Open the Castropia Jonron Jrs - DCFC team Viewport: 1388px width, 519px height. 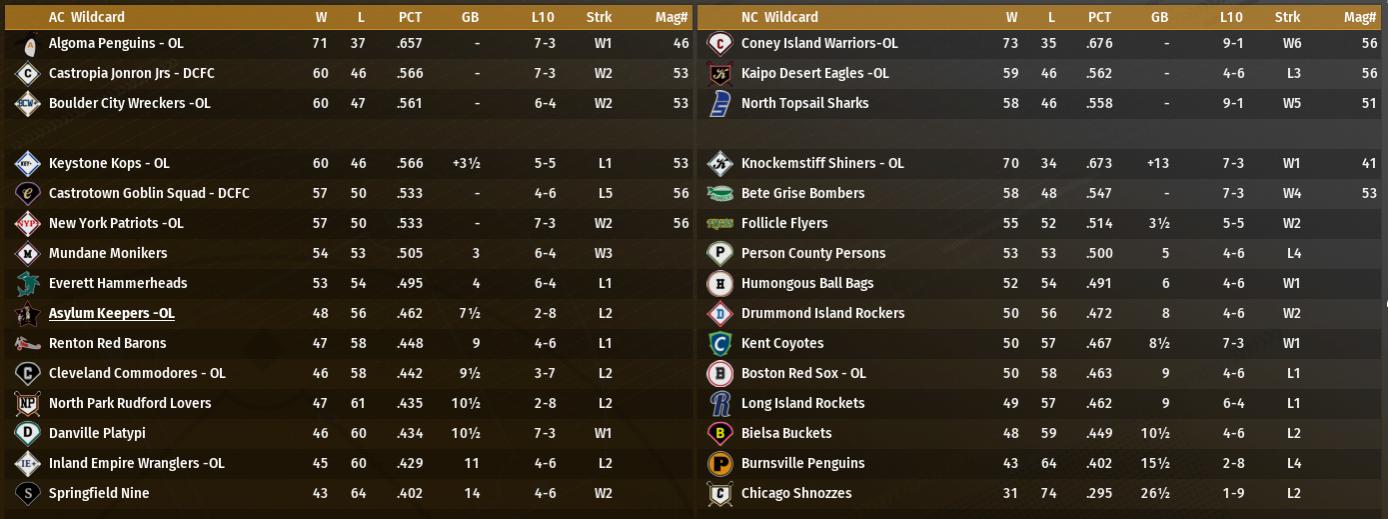(x=131, y=74)
